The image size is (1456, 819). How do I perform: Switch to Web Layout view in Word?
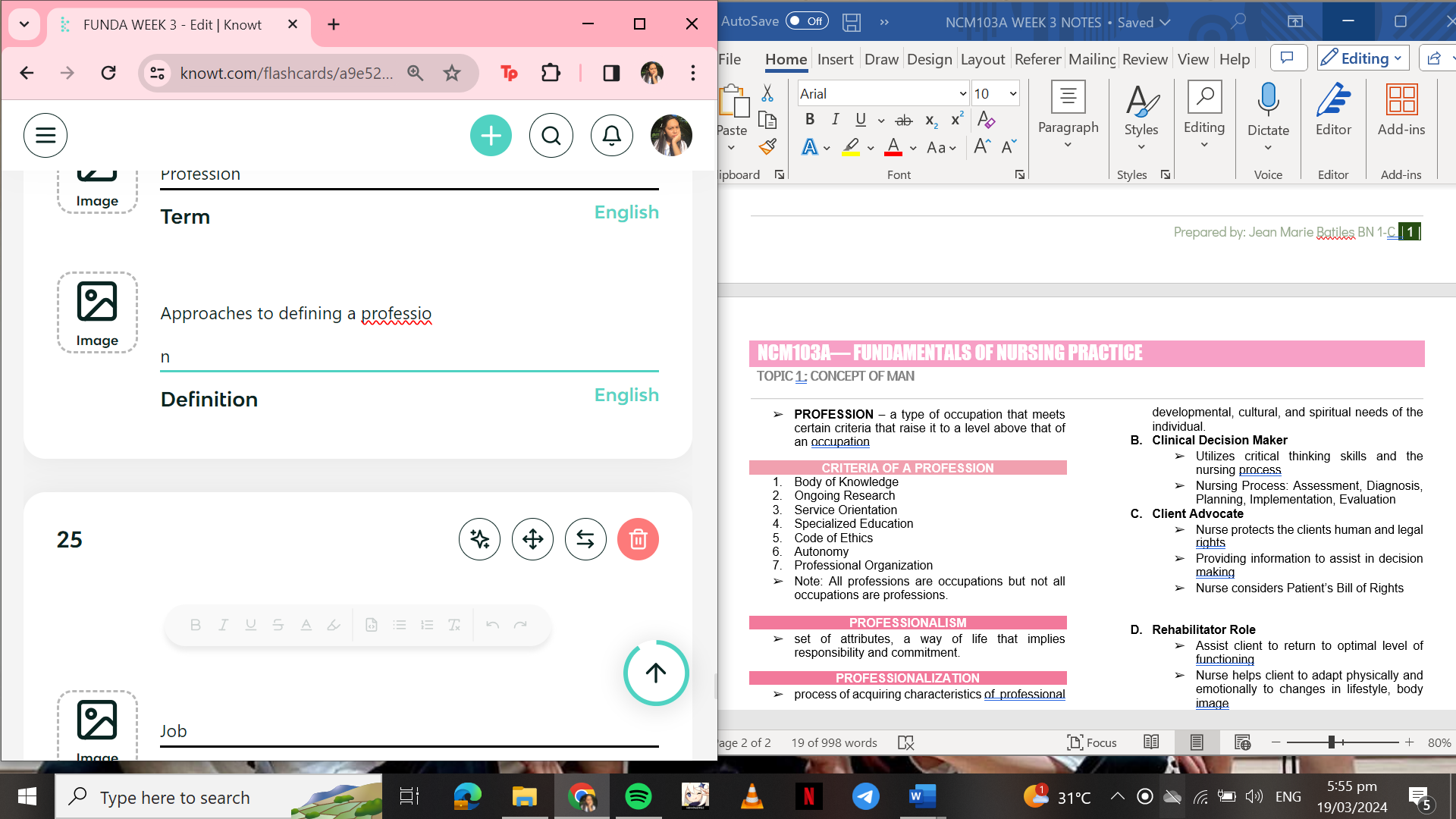click(1242, 742)
